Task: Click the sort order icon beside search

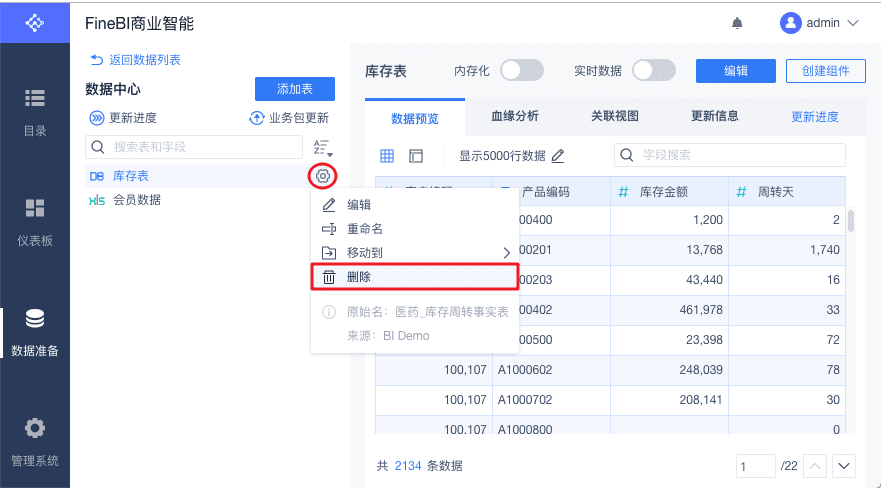Action: (322, 148)
